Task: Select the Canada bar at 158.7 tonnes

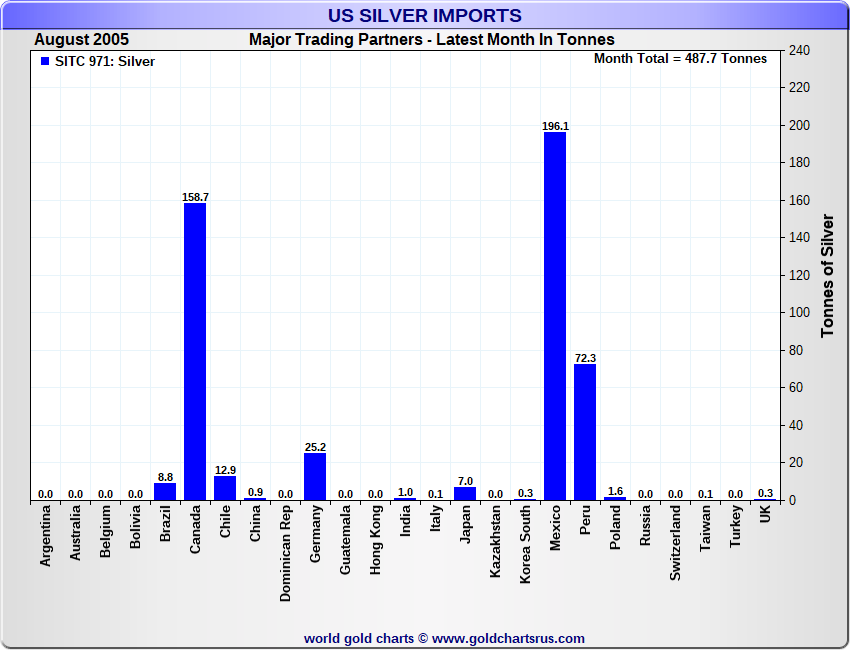Action: click(x=195, y=351)
